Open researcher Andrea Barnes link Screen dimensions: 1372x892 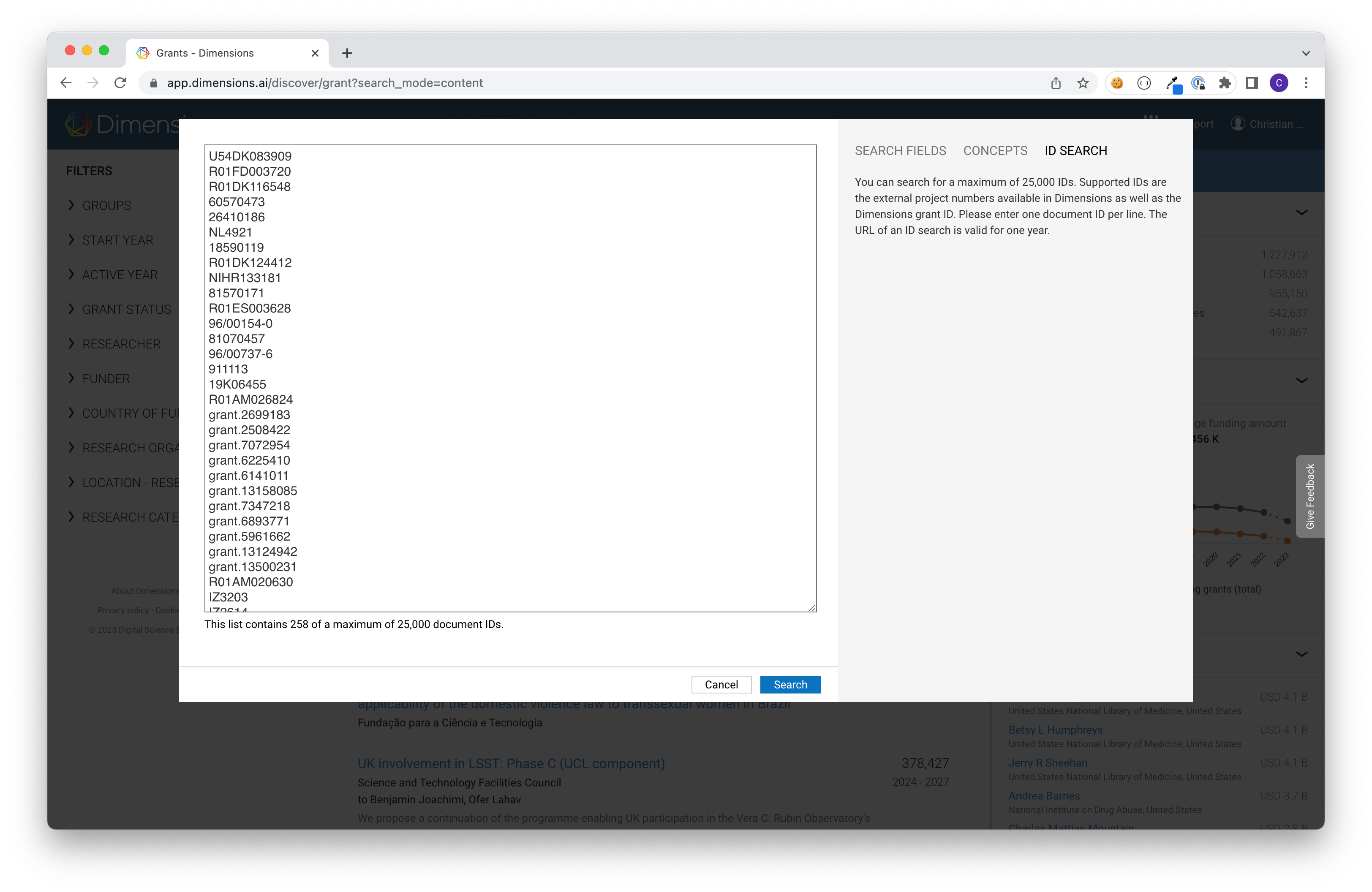1043,795
